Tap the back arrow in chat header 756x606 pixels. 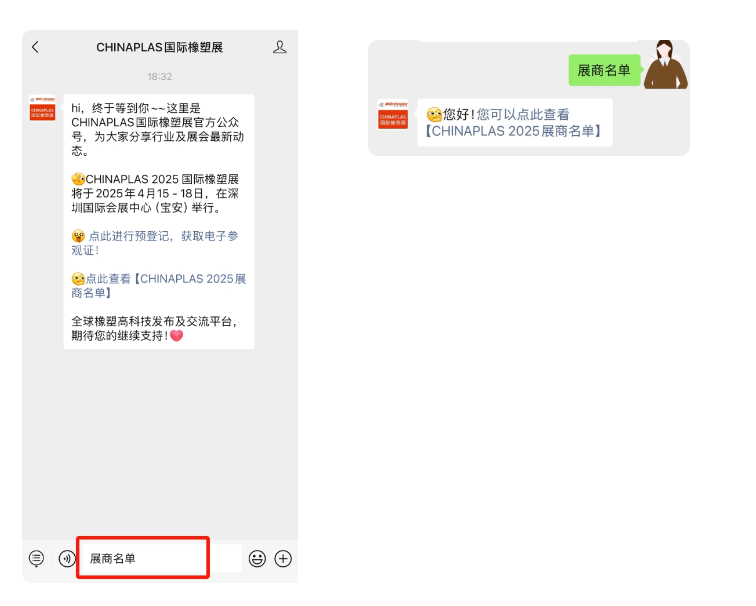click(36, 47)
